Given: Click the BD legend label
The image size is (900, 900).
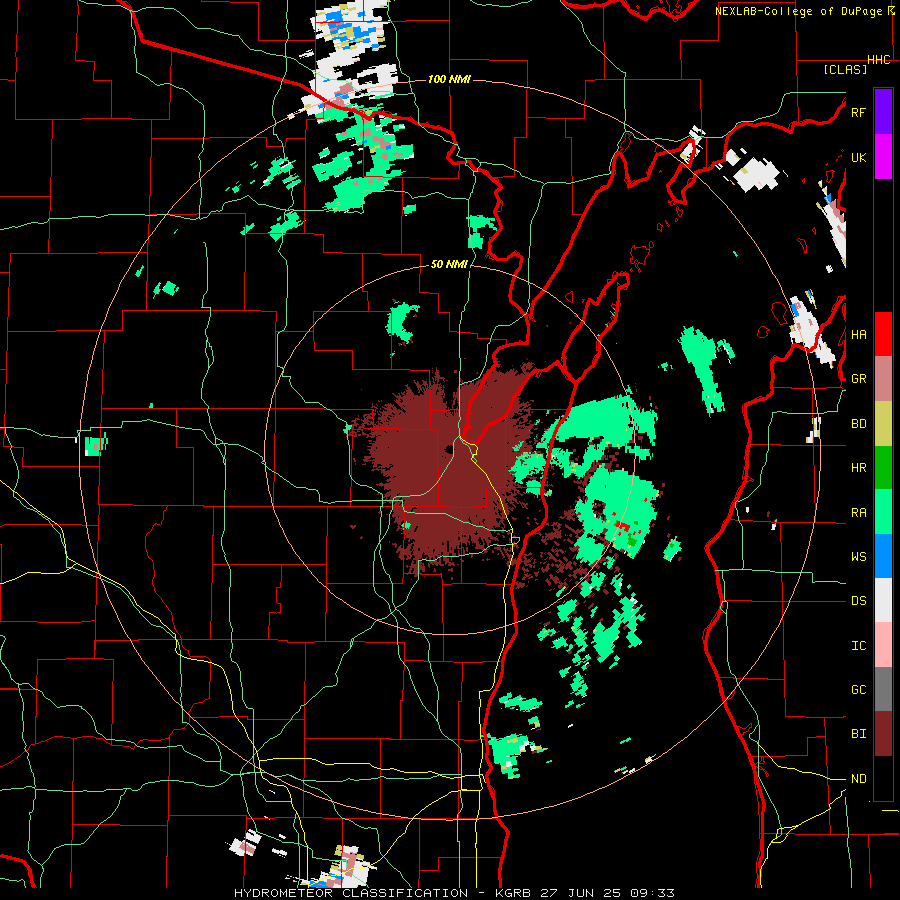Looking at the screenshot, I should tap(858, 424).
